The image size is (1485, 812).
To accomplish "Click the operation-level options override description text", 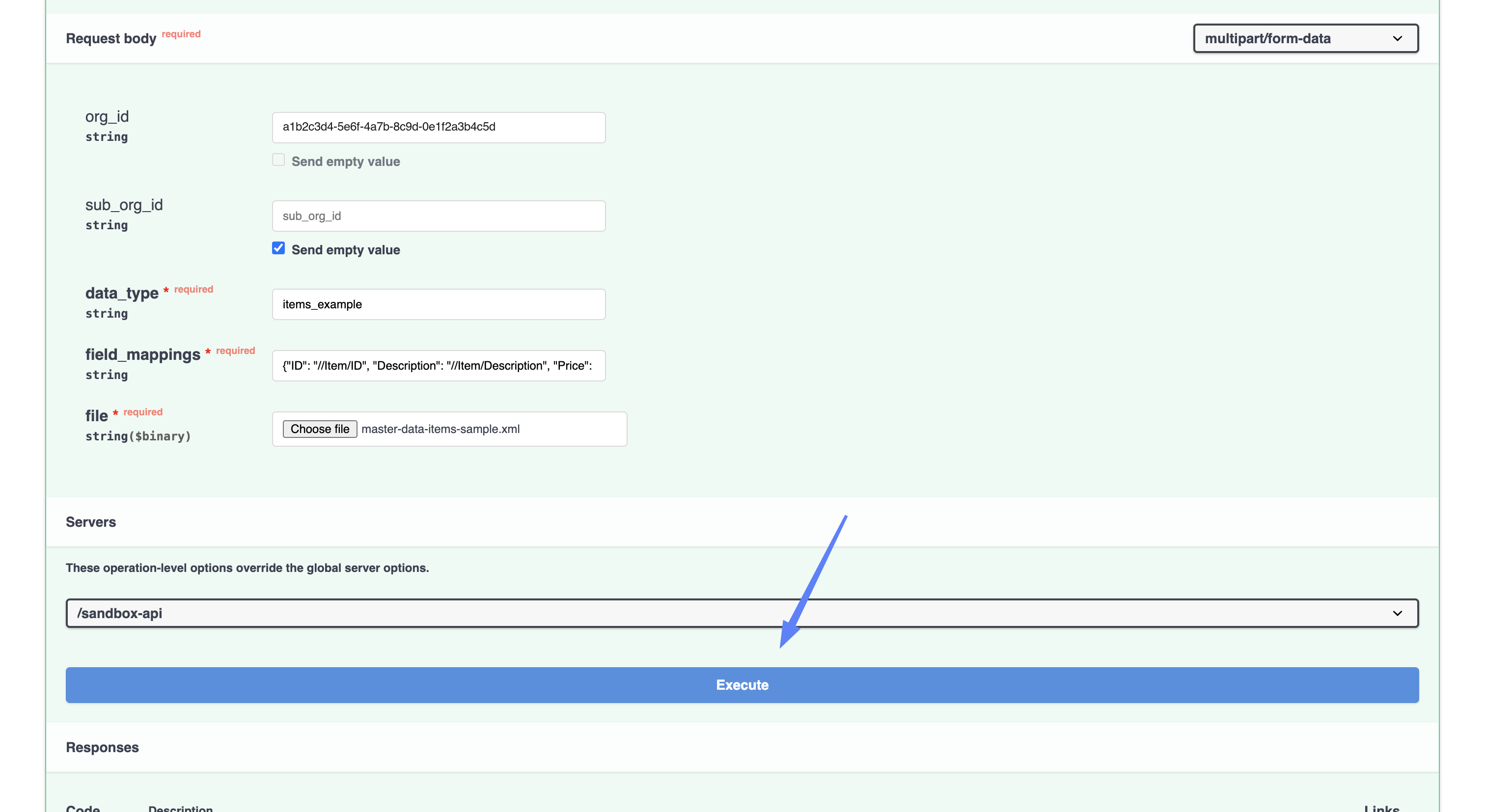I will pyautogui.click(x=247, y=568).
